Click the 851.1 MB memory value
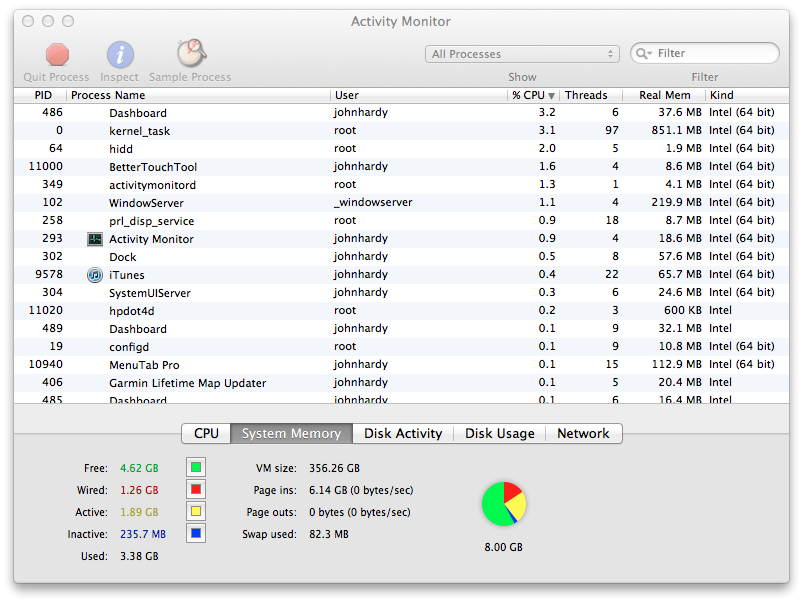The width and height of the screenshot is (803, 603). point(677,131)
